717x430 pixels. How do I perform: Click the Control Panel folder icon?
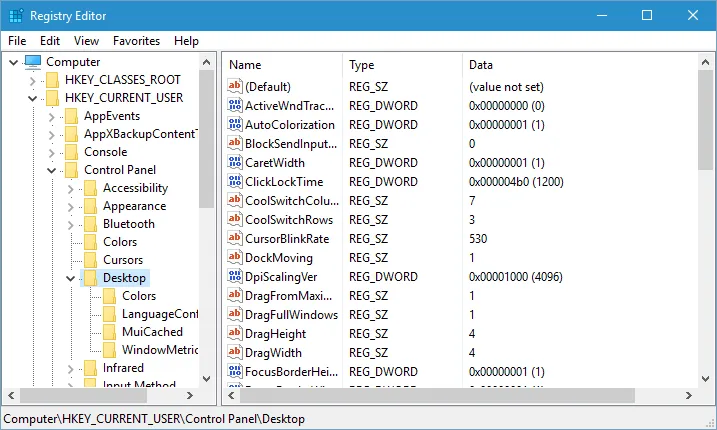[x=71, y=170]
